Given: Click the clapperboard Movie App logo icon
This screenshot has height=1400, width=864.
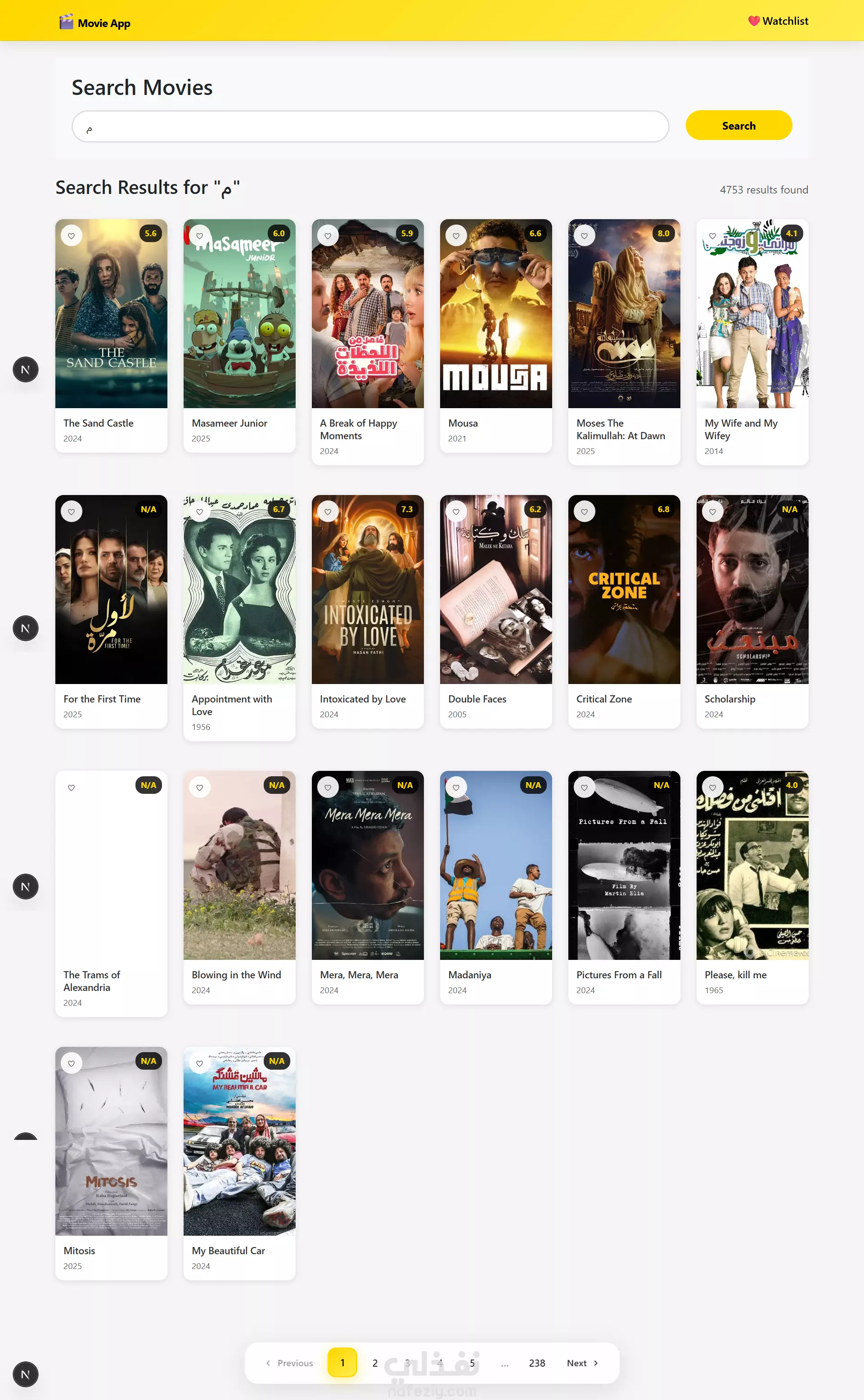Looking at the screenshot, I should tap(66, 22).
